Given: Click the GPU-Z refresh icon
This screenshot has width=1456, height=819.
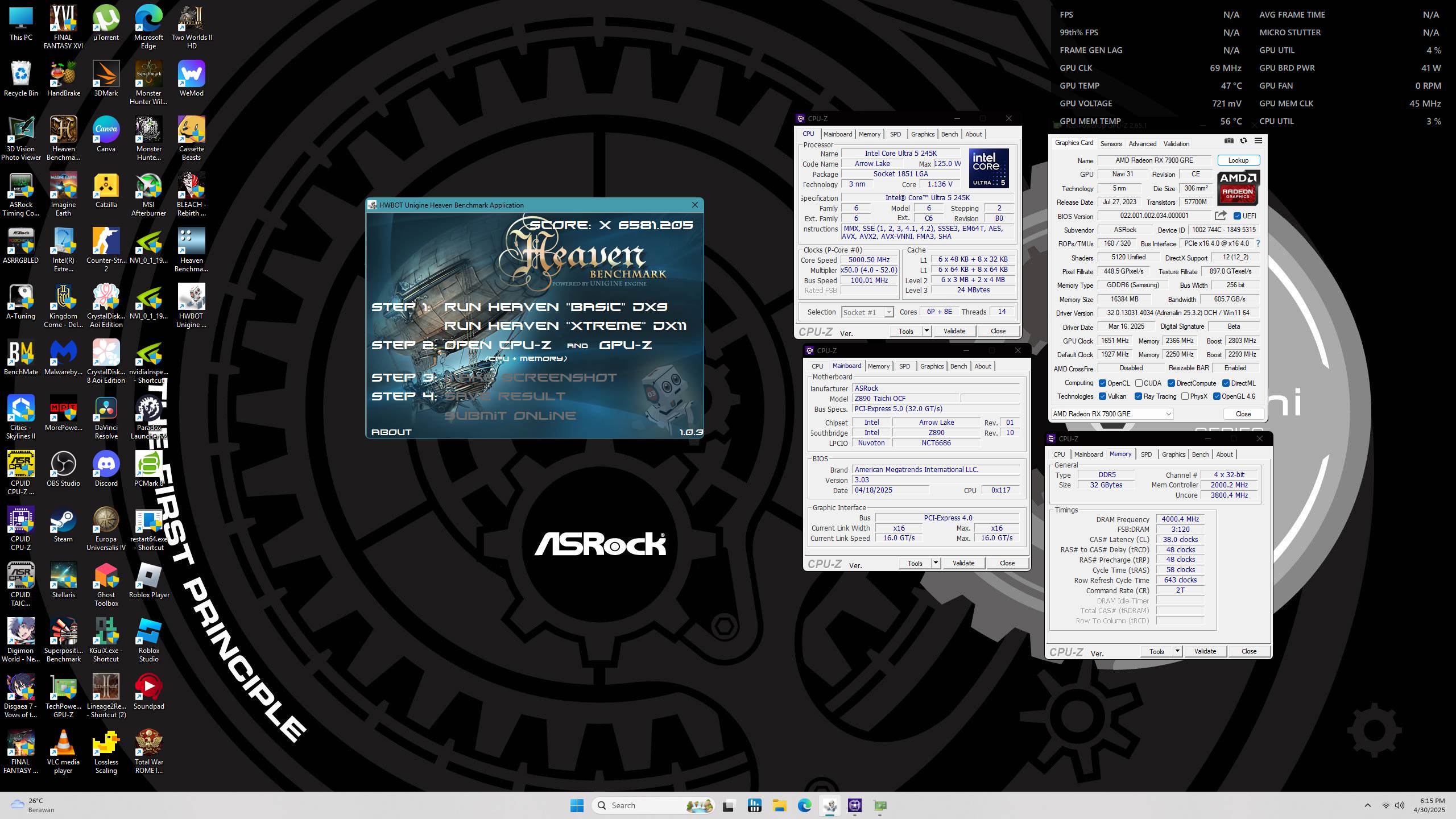Looking at the screenshot, I should 1243,140.
